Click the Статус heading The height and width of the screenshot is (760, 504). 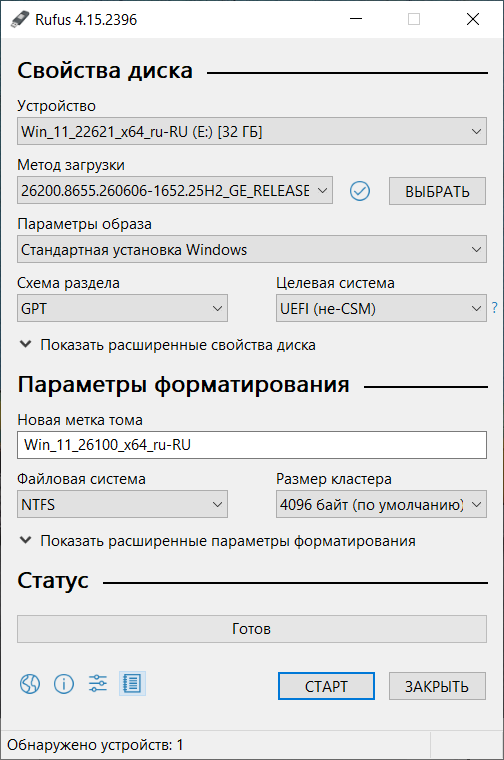53,581
